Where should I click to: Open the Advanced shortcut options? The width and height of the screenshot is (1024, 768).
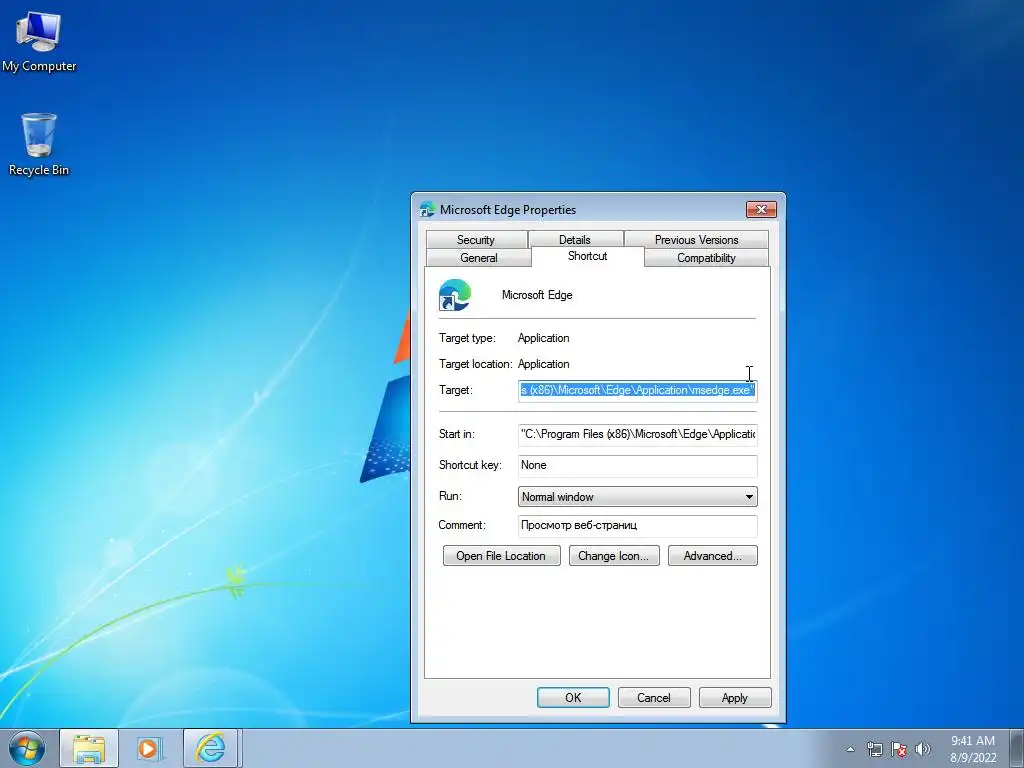[712, 556]
